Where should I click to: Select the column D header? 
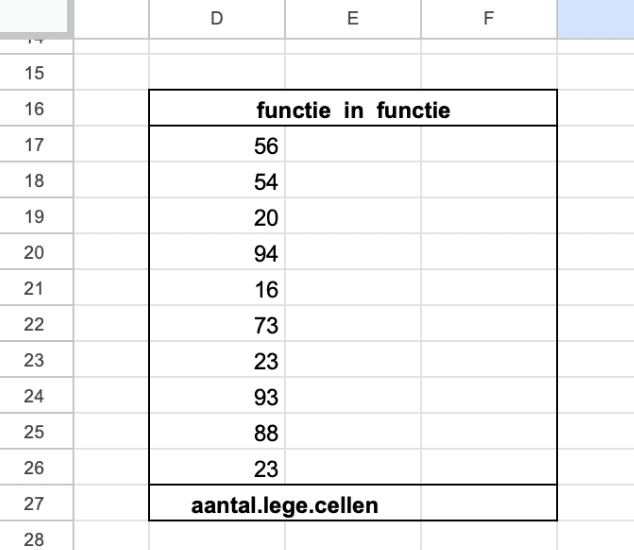point(217,18)
